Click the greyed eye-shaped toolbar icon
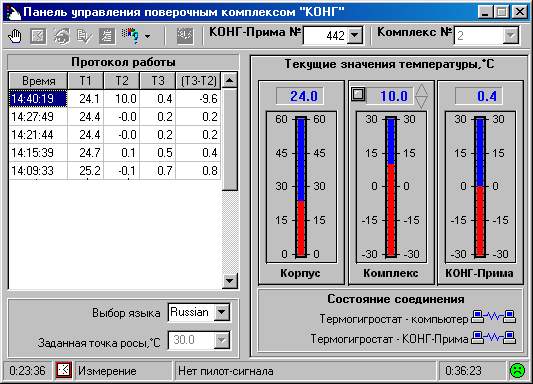Screen dimensions: 533x384 click(62, 36)
